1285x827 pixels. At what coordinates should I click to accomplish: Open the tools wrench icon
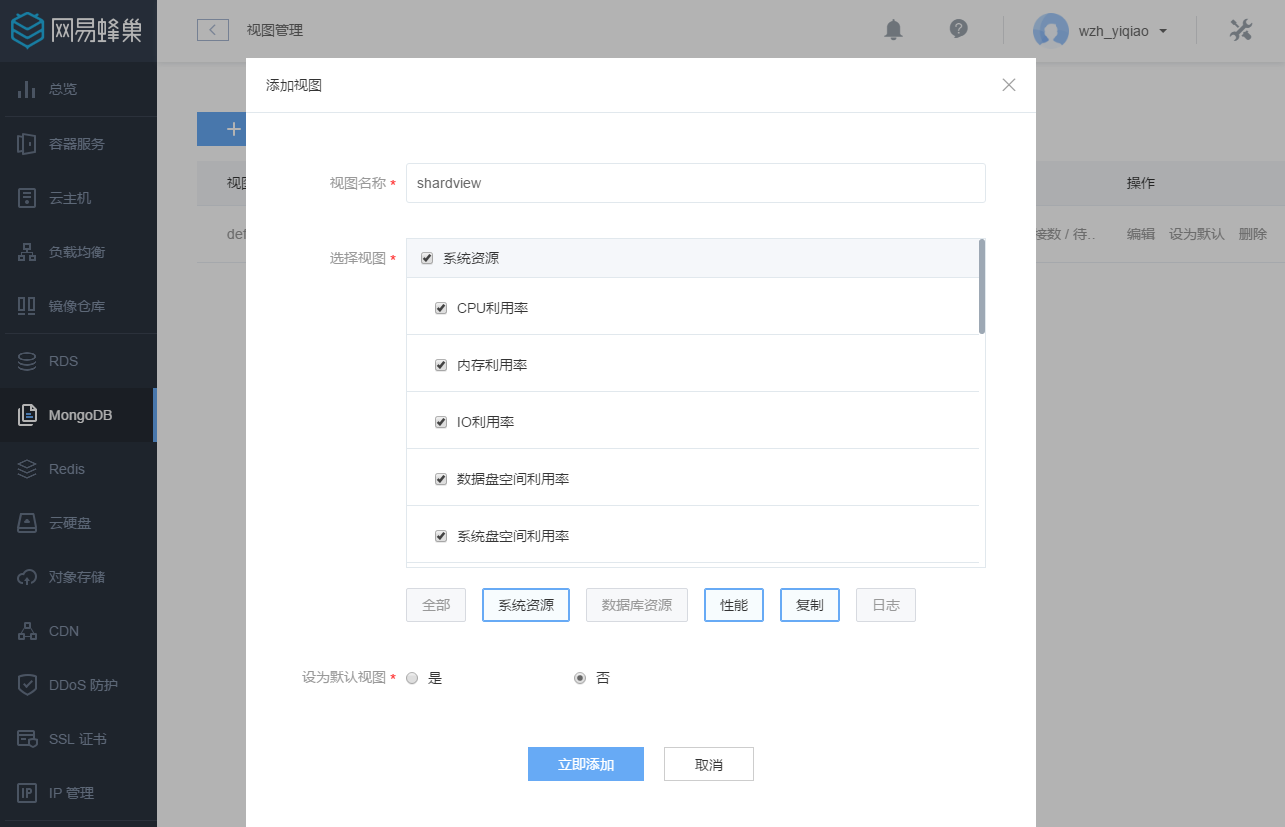point(1240,30)
